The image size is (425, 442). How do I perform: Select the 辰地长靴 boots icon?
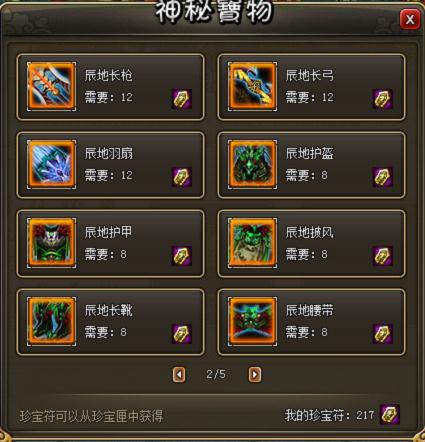coord(51,321)
